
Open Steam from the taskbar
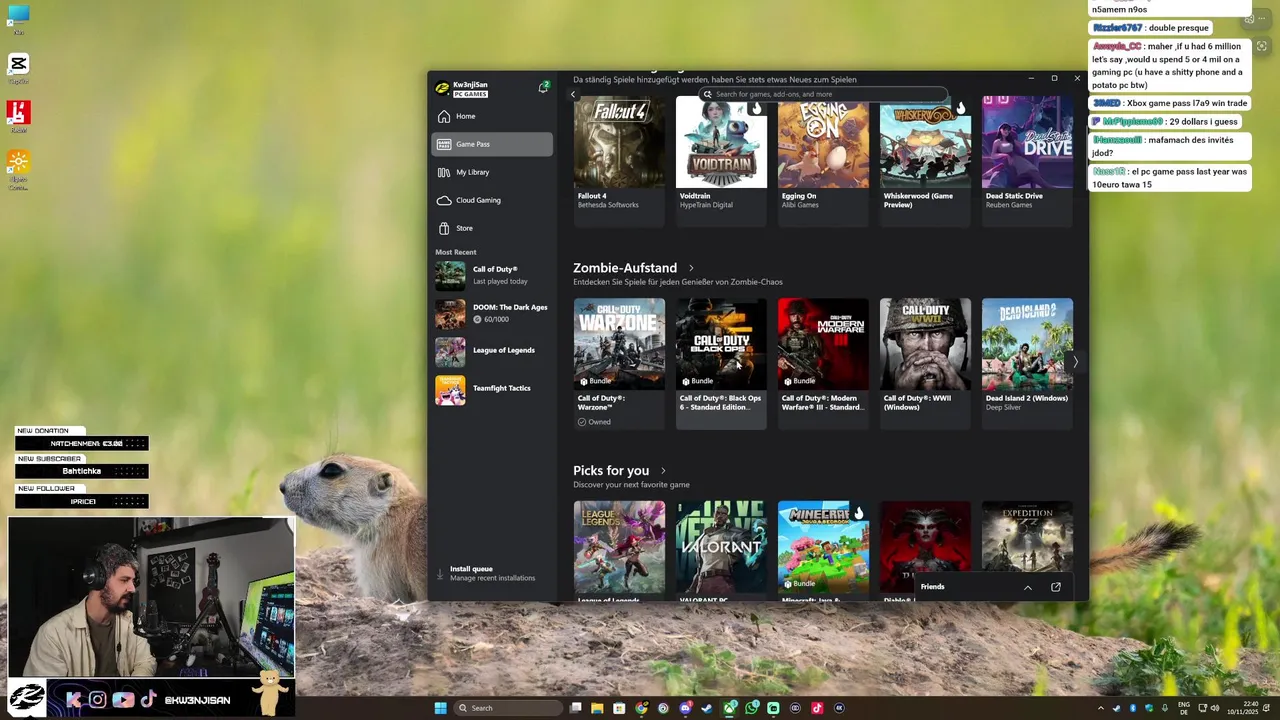707,708
